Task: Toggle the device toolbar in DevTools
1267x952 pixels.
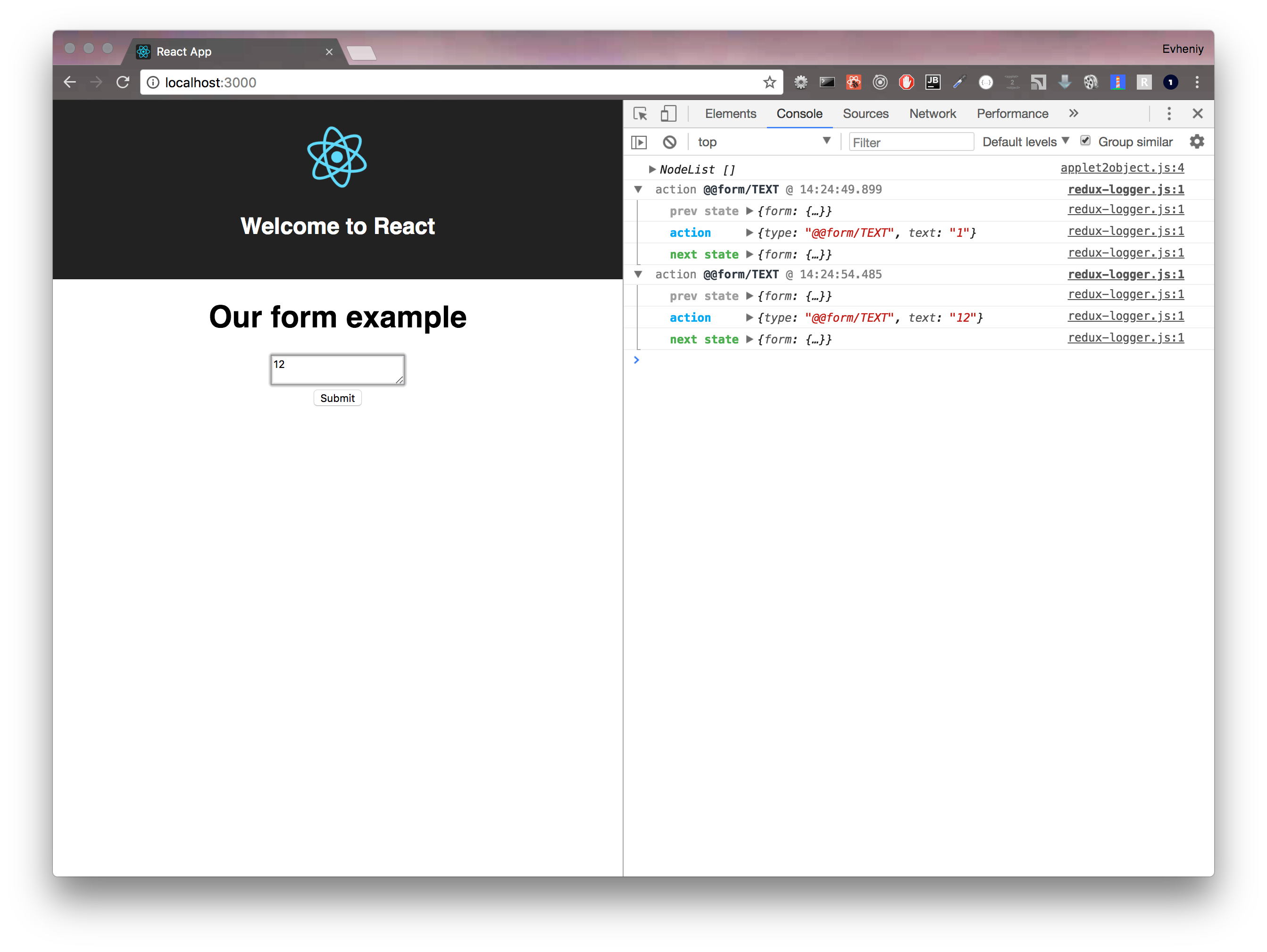Action: [668, 113]
